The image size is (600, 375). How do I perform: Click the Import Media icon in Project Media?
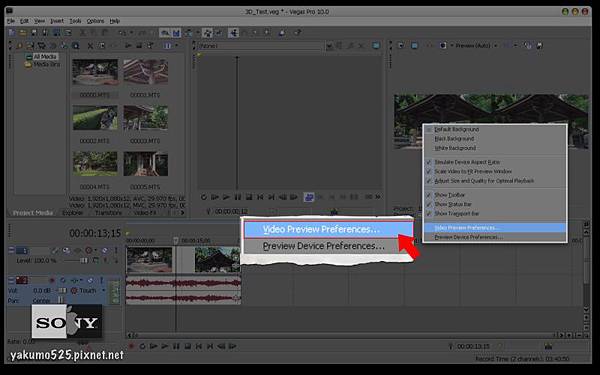(19, 46)
